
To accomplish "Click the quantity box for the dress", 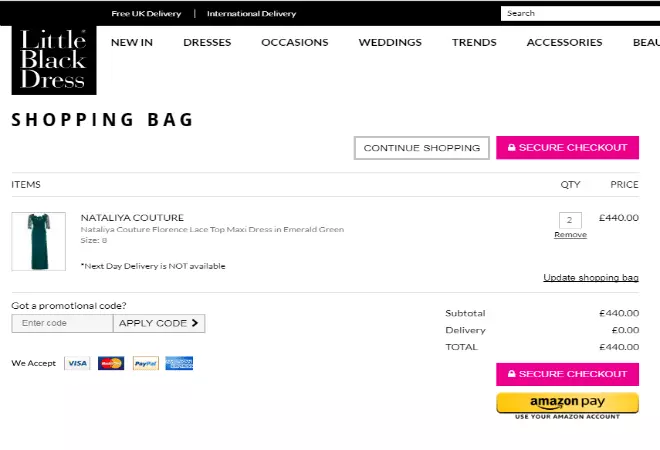I will pos(570,220).
